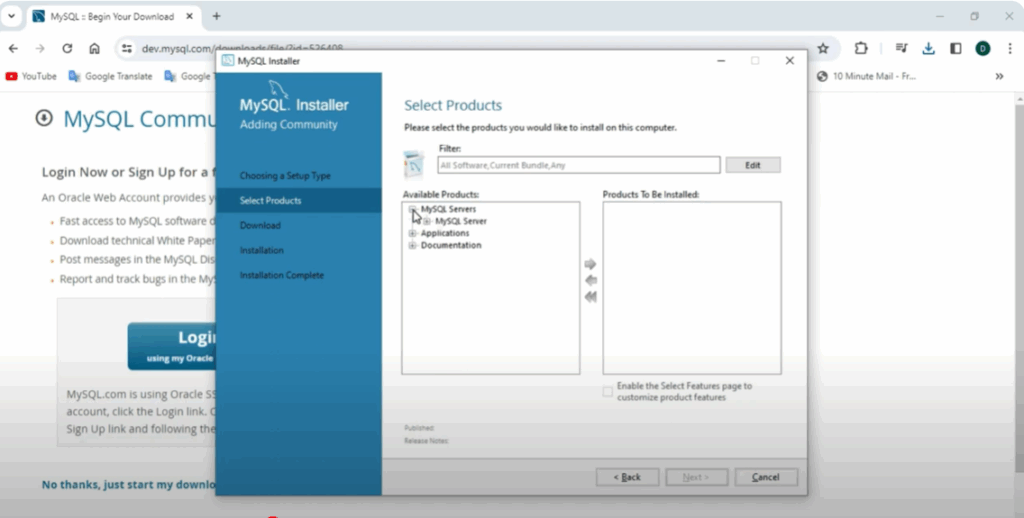Click the Products To Be Installed list box

pyautogui.click(x=692, y=288)
